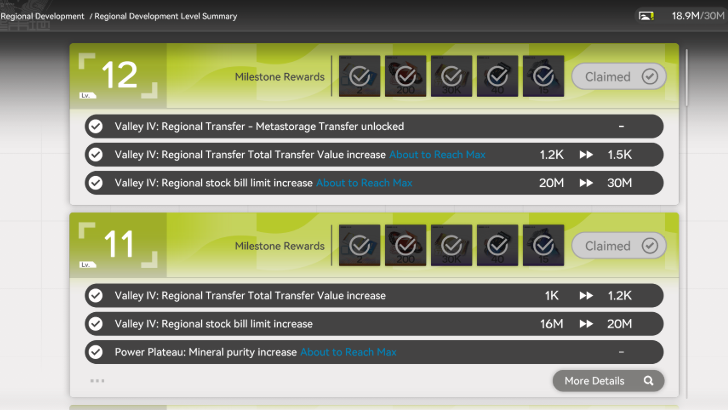Click check icon inside level 12 Claimed button
This screenshot has height=410, width=728.
tap(650, 77)
